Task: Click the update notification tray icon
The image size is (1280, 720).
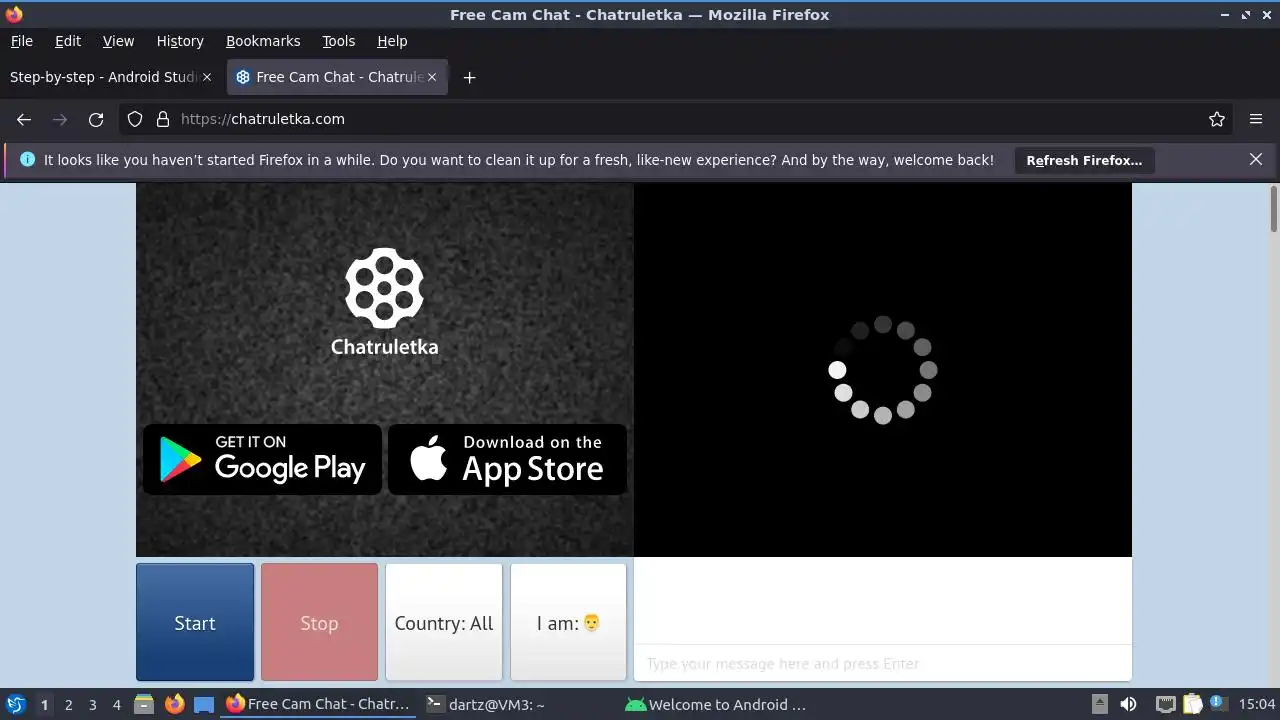Action: coord(1218,704)
